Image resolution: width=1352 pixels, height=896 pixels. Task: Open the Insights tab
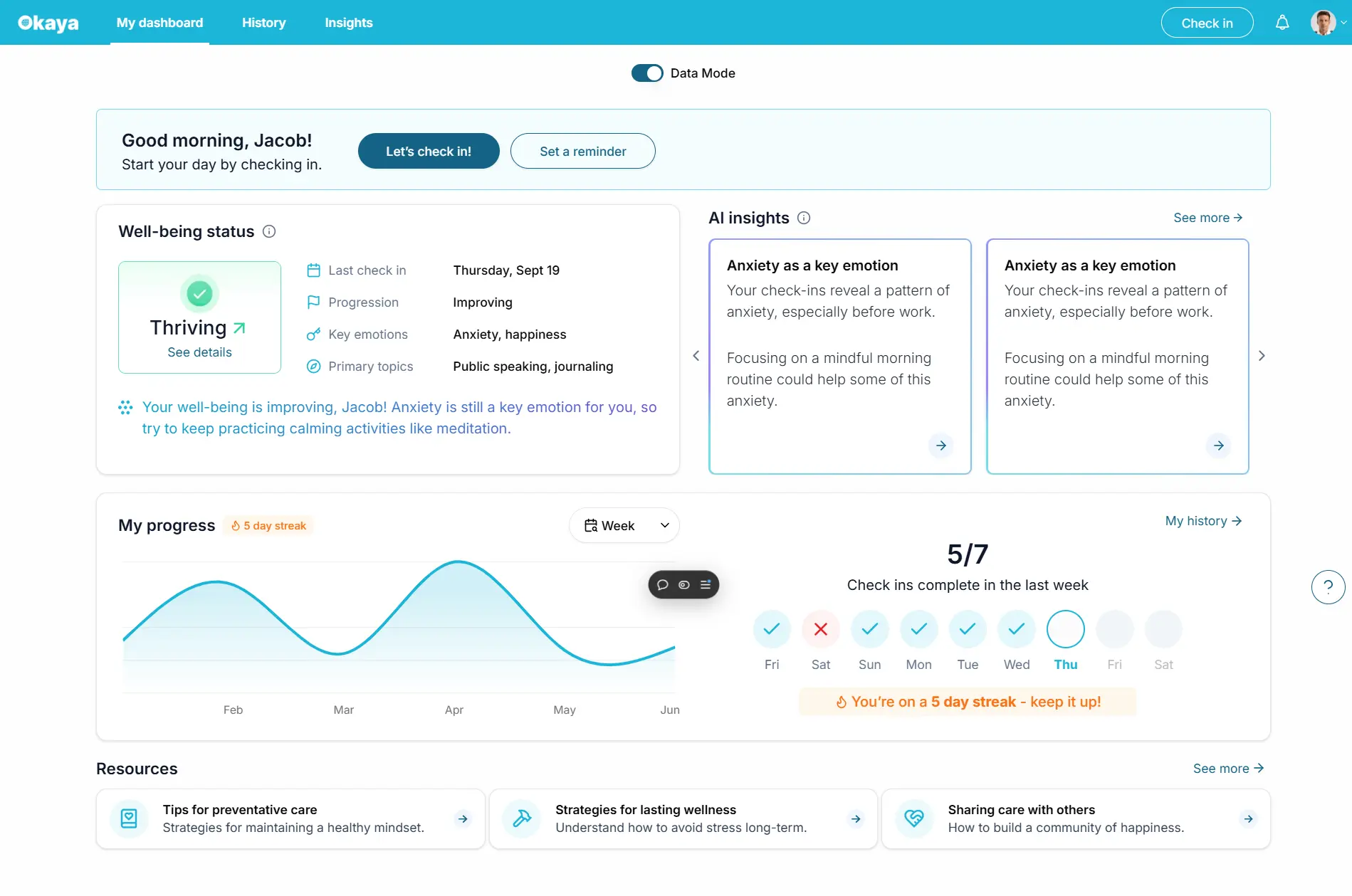[x=348, y=23]
